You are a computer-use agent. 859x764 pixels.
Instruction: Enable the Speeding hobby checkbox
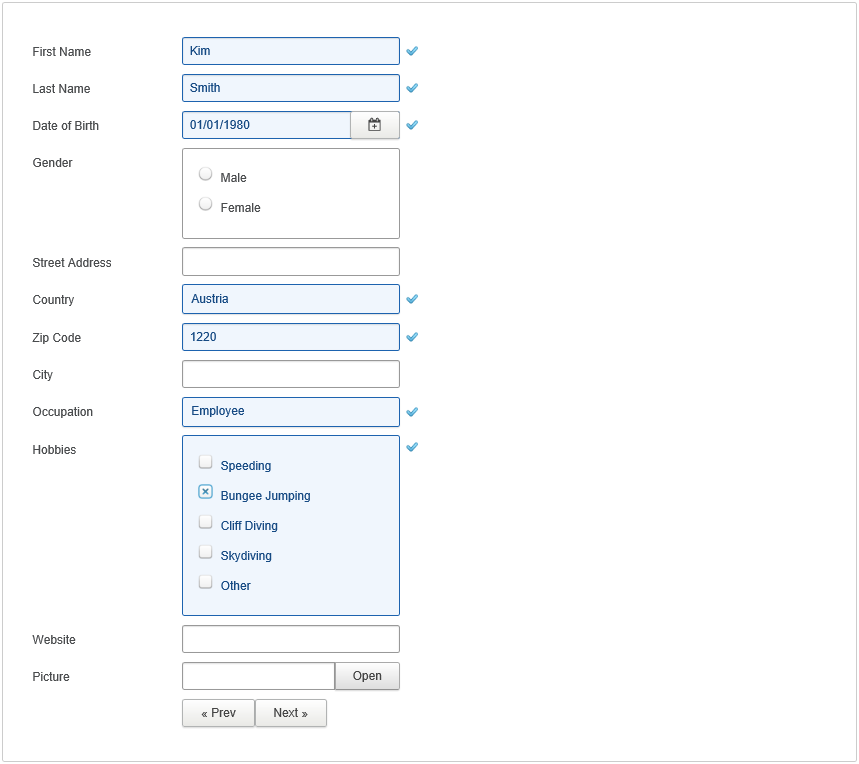pyautogui.click(x=206, y=462)
